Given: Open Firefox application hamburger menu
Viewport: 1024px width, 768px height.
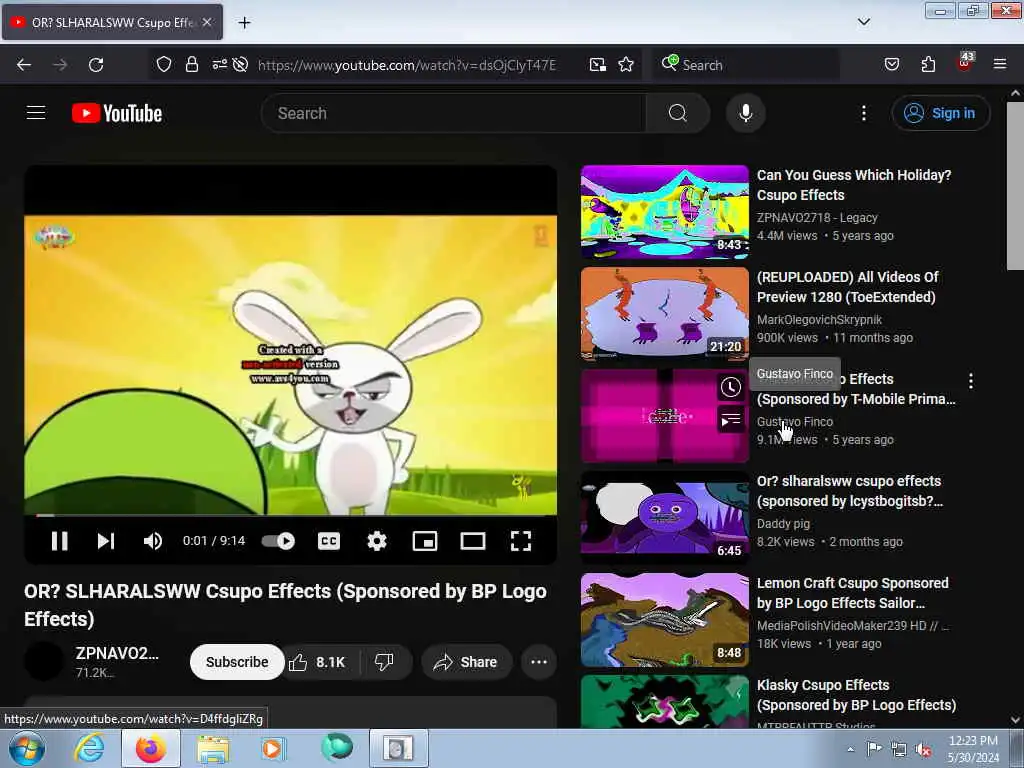Looking at the screenshot, I should [x=1000, y=64].
